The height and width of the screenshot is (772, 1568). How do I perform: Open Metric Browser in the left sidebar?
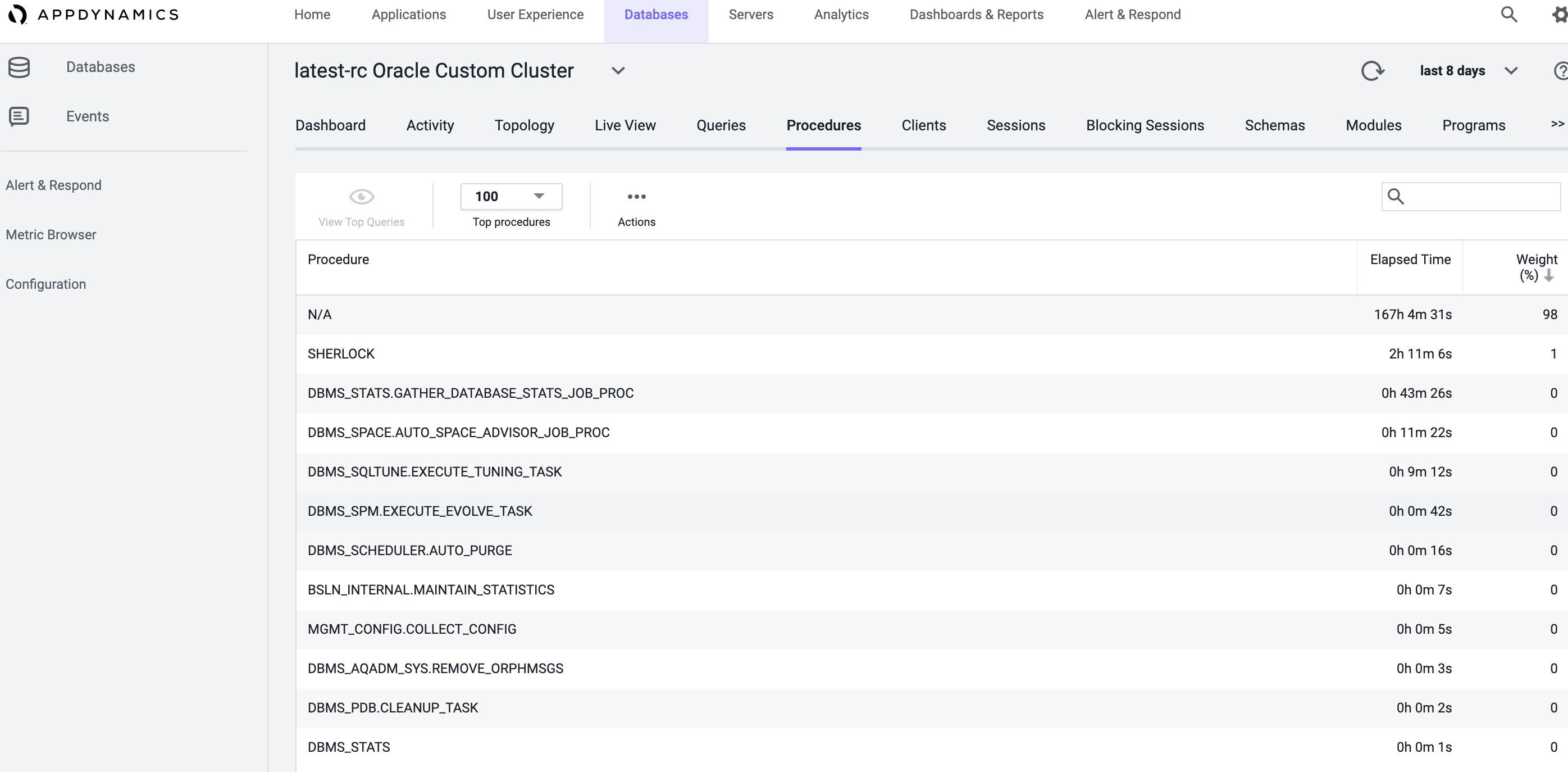coord(51,234)
